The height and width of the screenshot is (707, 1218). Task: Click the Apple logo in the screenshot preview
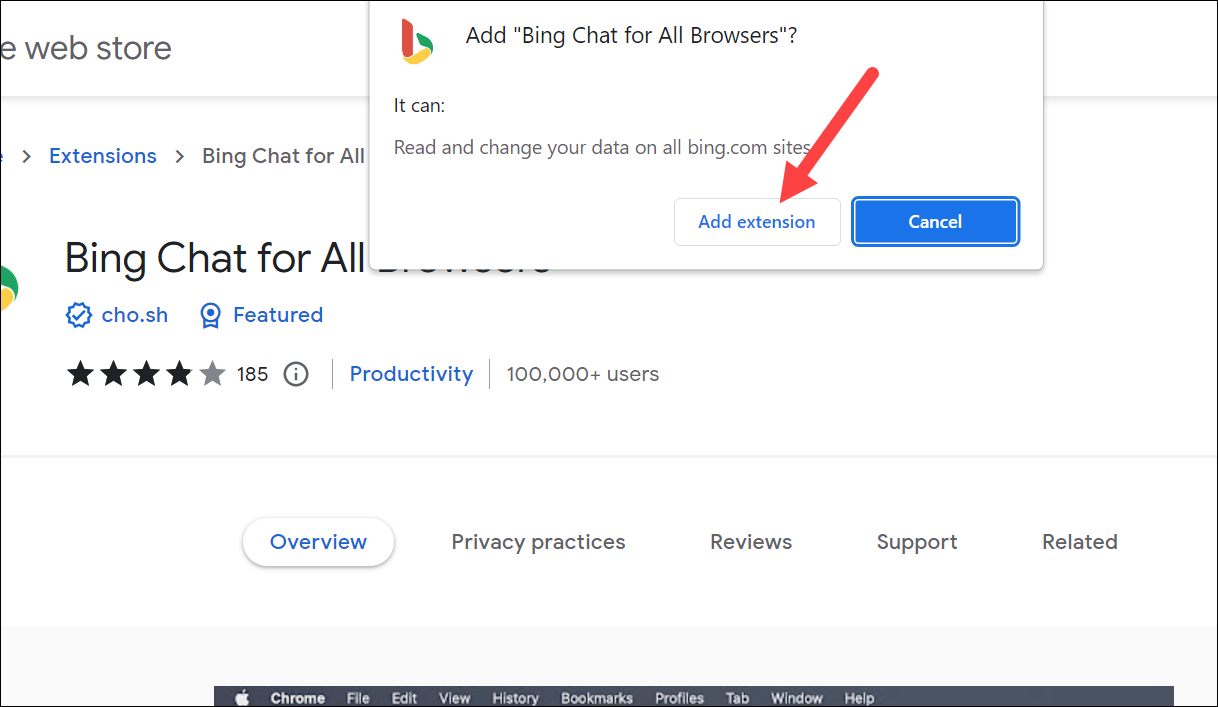242,698
